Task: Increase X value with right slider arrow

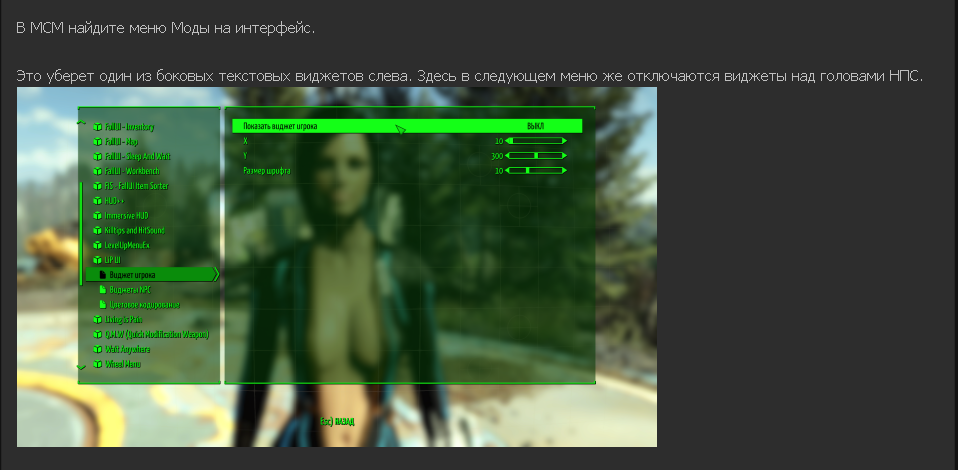Action: point(564,142)
